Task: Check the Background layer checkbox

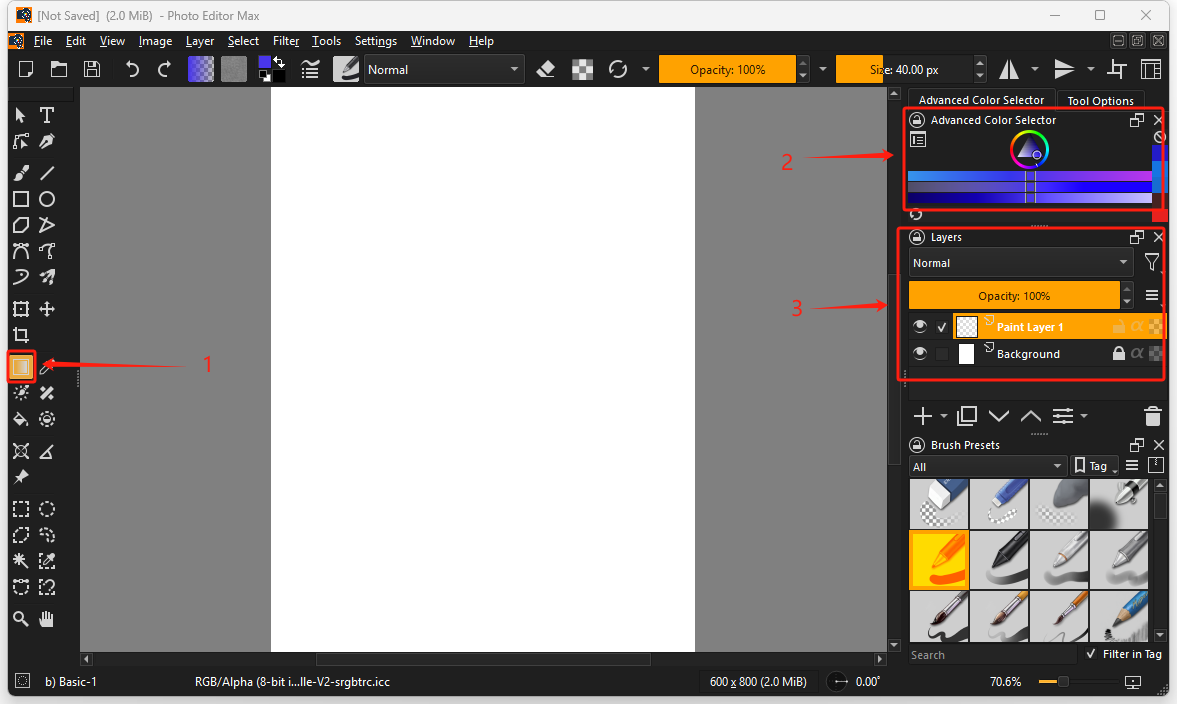Action: [x=942, y=354]
